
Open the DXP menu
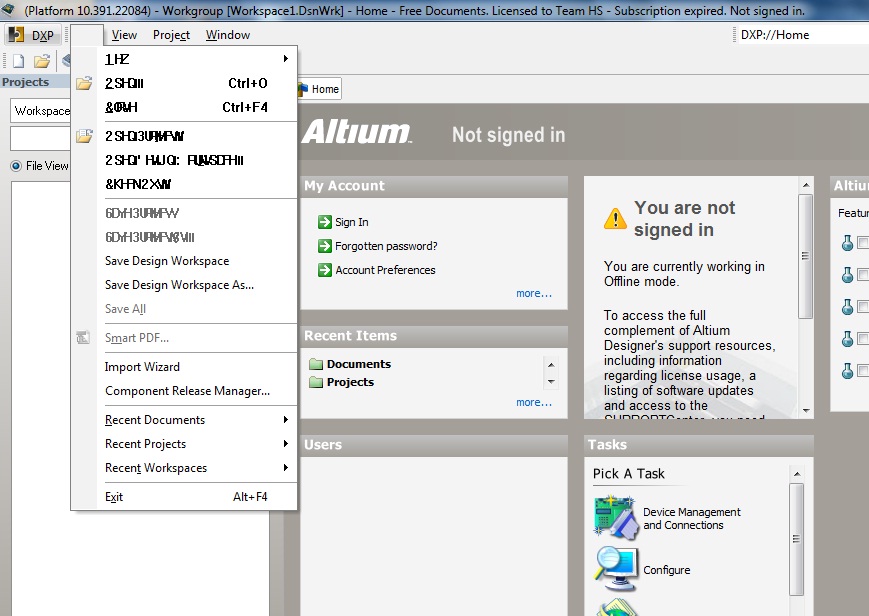pyautogui.click(x=32, y=35)
